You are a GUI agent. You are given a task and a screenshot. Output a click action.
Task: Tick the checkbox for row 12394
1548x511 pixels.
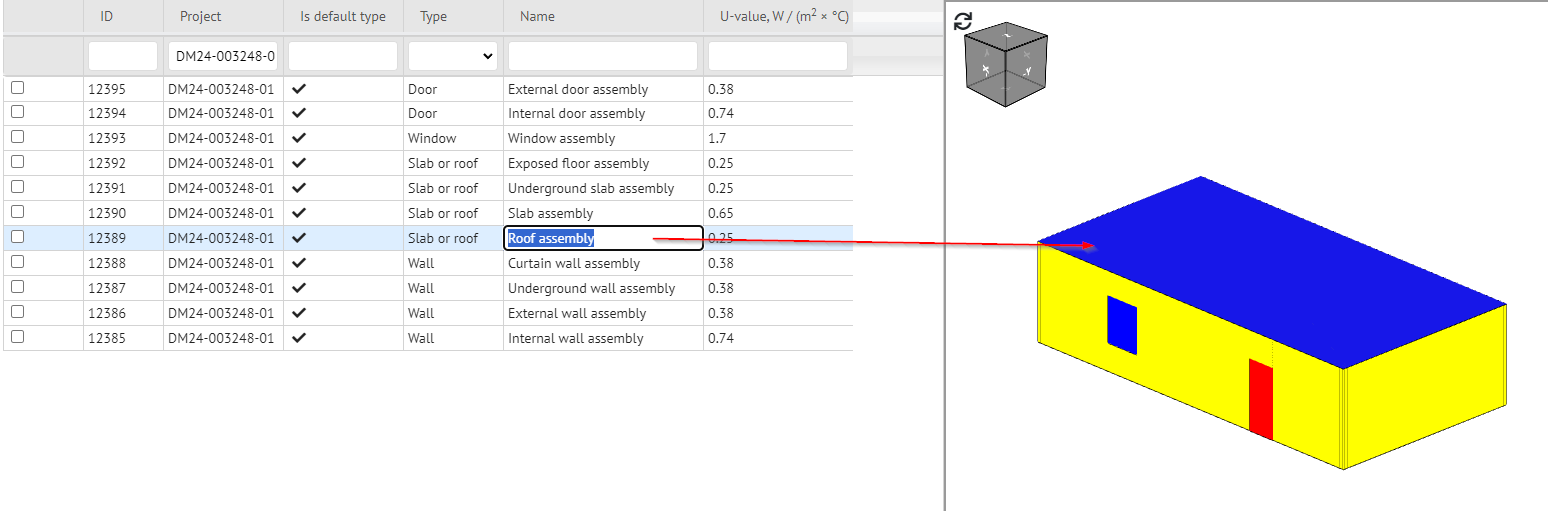click(17, 113)
